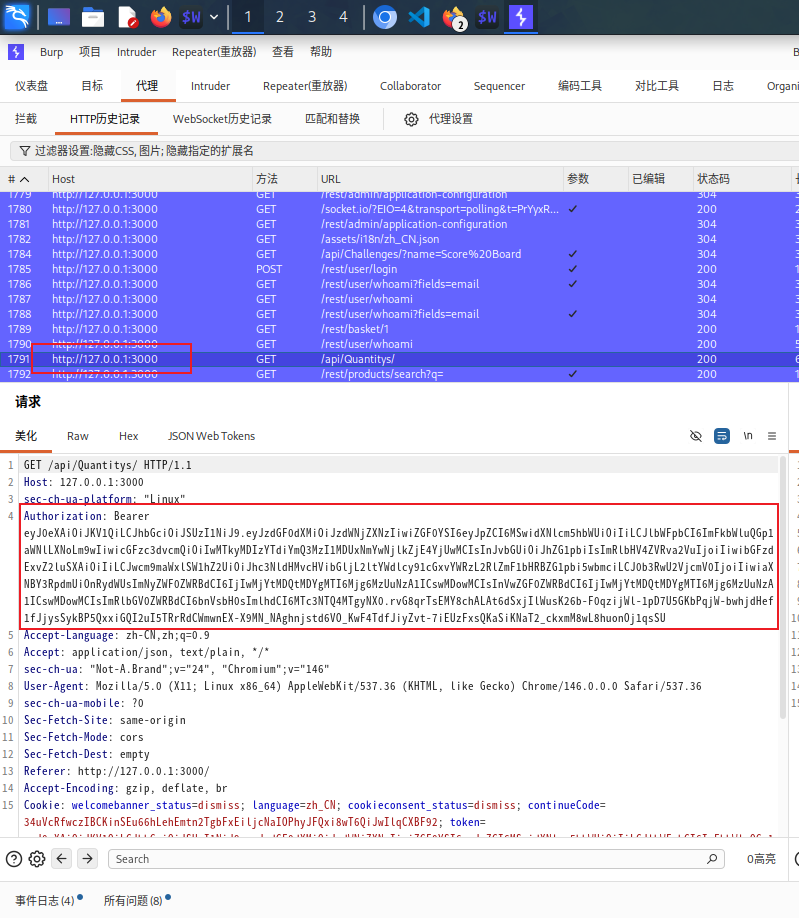Select history row 1785 POST /rest/user/login
The width and height of the screenshot is (799, 918).
(x=399, y=269)
